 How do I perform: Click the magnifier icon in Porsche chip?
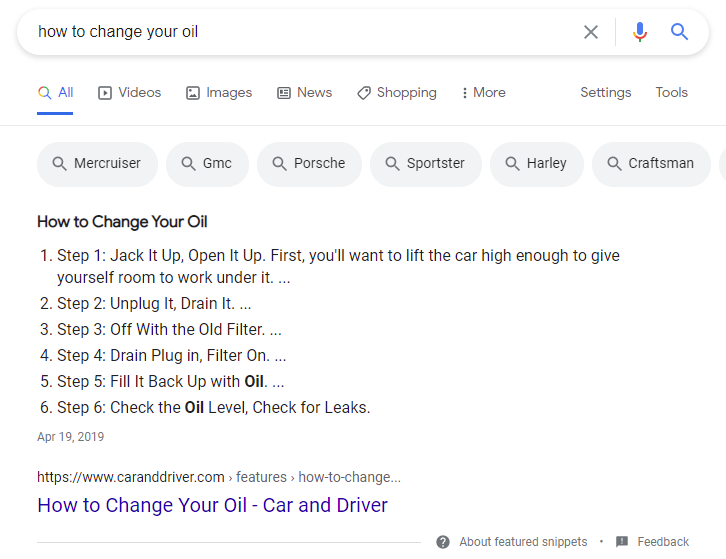pos(280,164)
